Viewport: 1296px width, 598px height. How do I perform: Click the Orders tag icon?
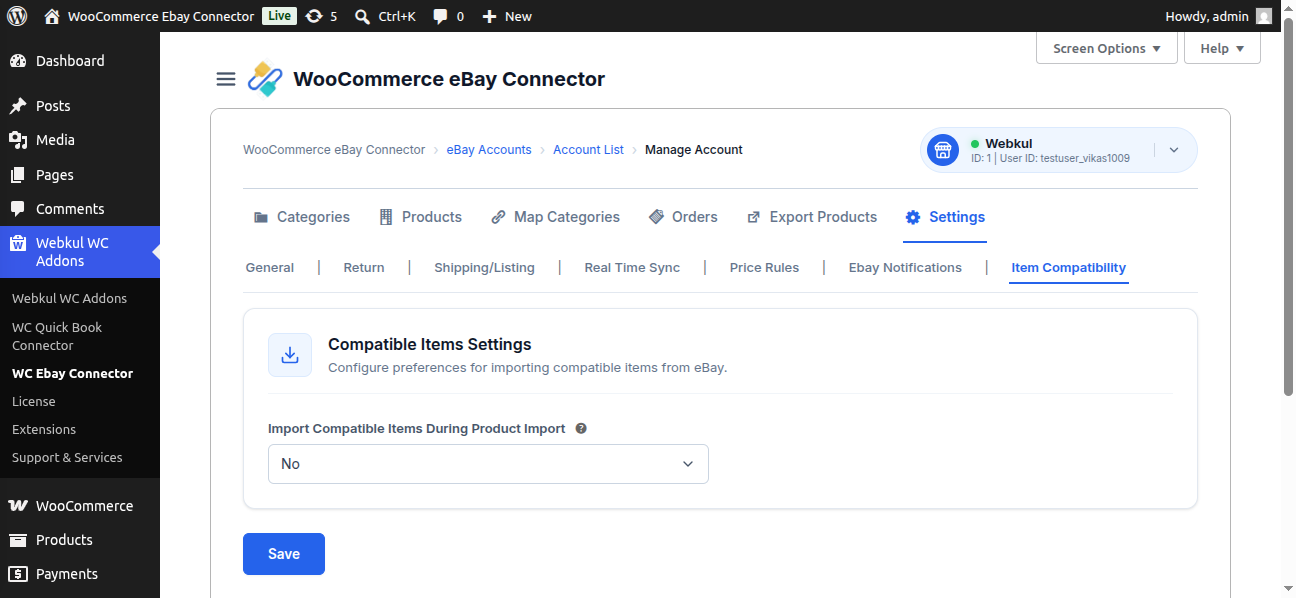pos(656,217)
